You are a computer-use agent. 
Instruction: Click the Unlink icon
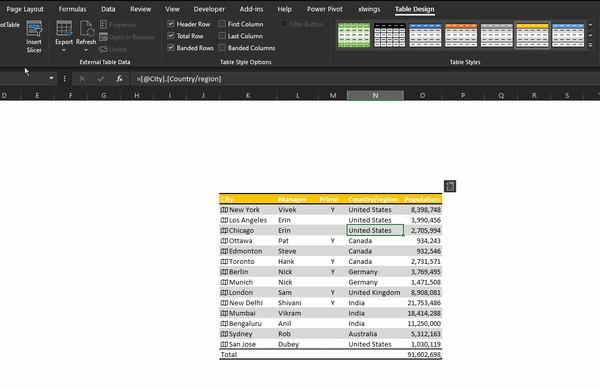coord(103,49)
